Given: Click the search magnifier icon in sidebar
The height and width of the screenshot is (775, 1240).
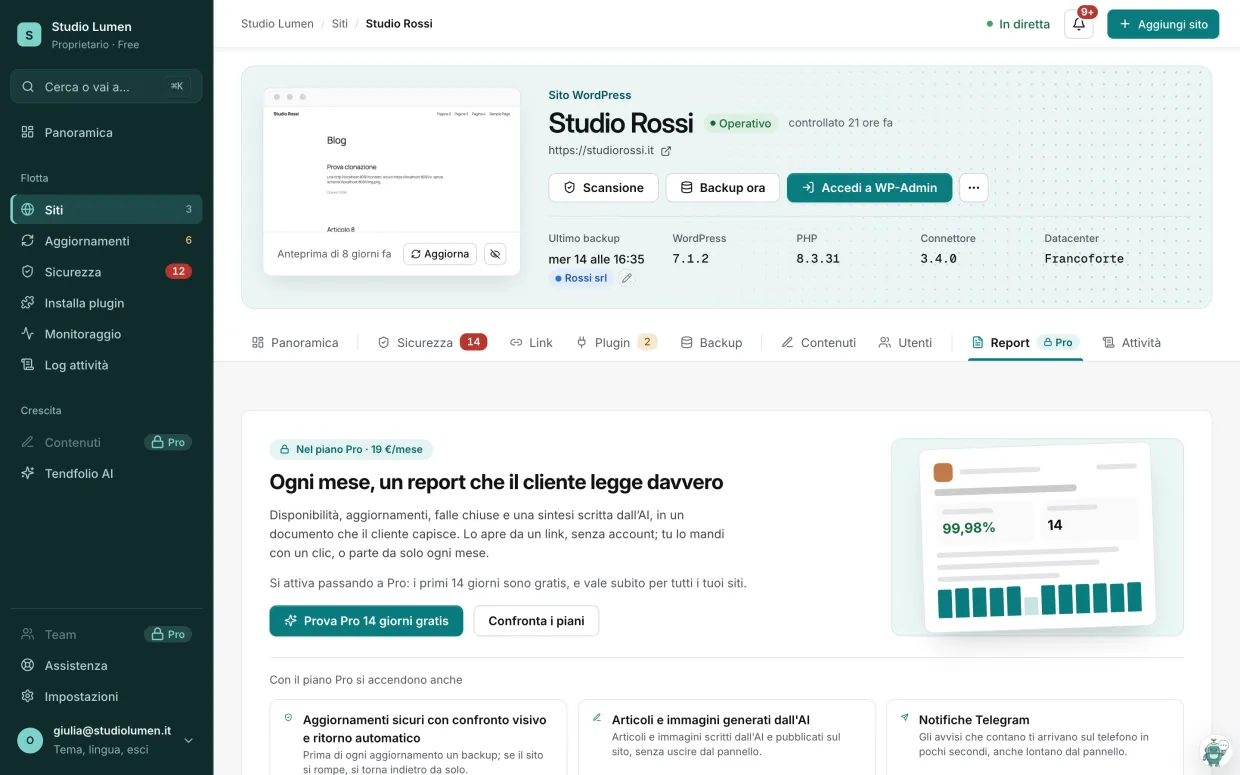Looking at the screenshot, I should 28,87.
